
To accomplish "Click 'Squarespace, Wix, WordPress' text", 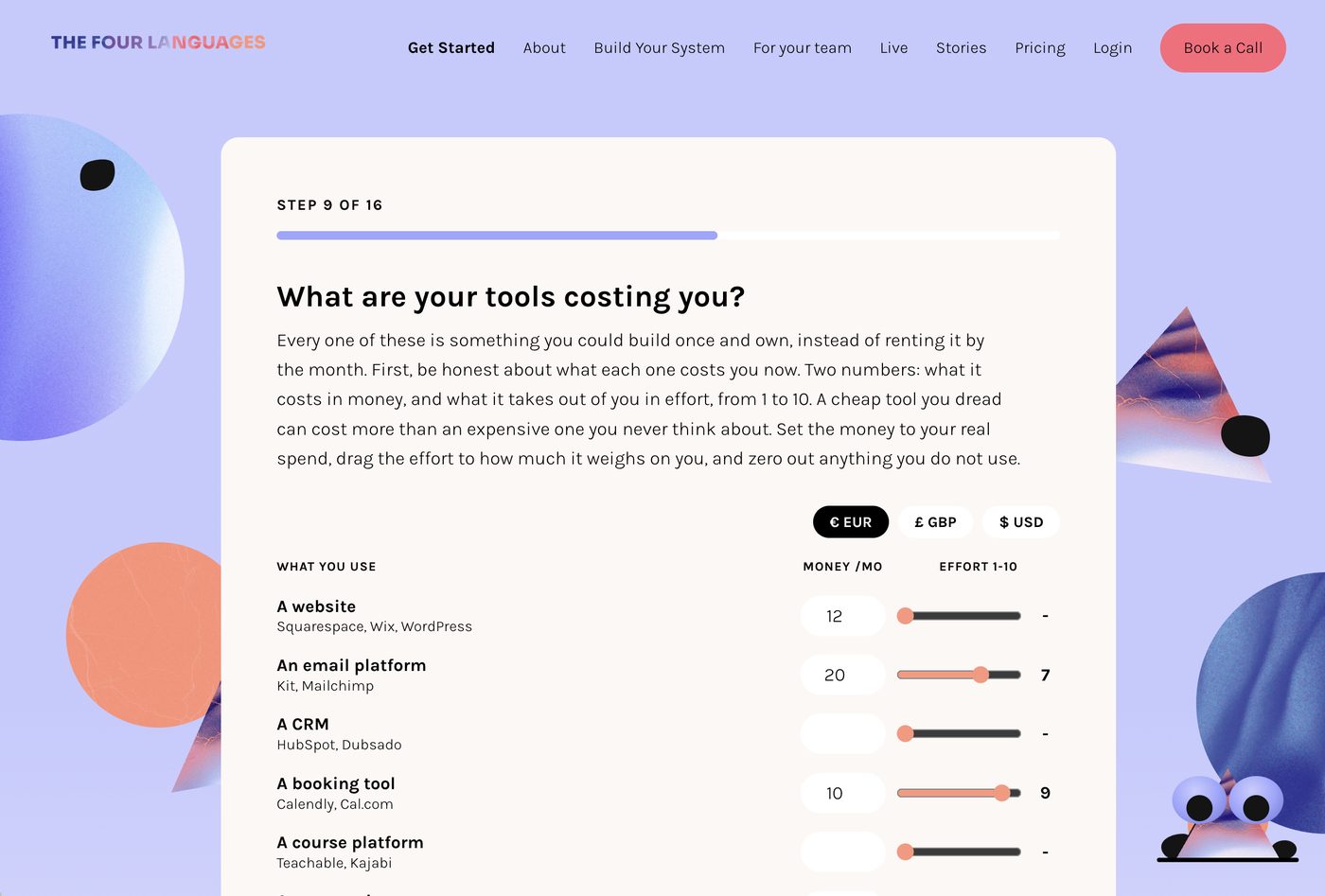I will [x=374, y=627].
